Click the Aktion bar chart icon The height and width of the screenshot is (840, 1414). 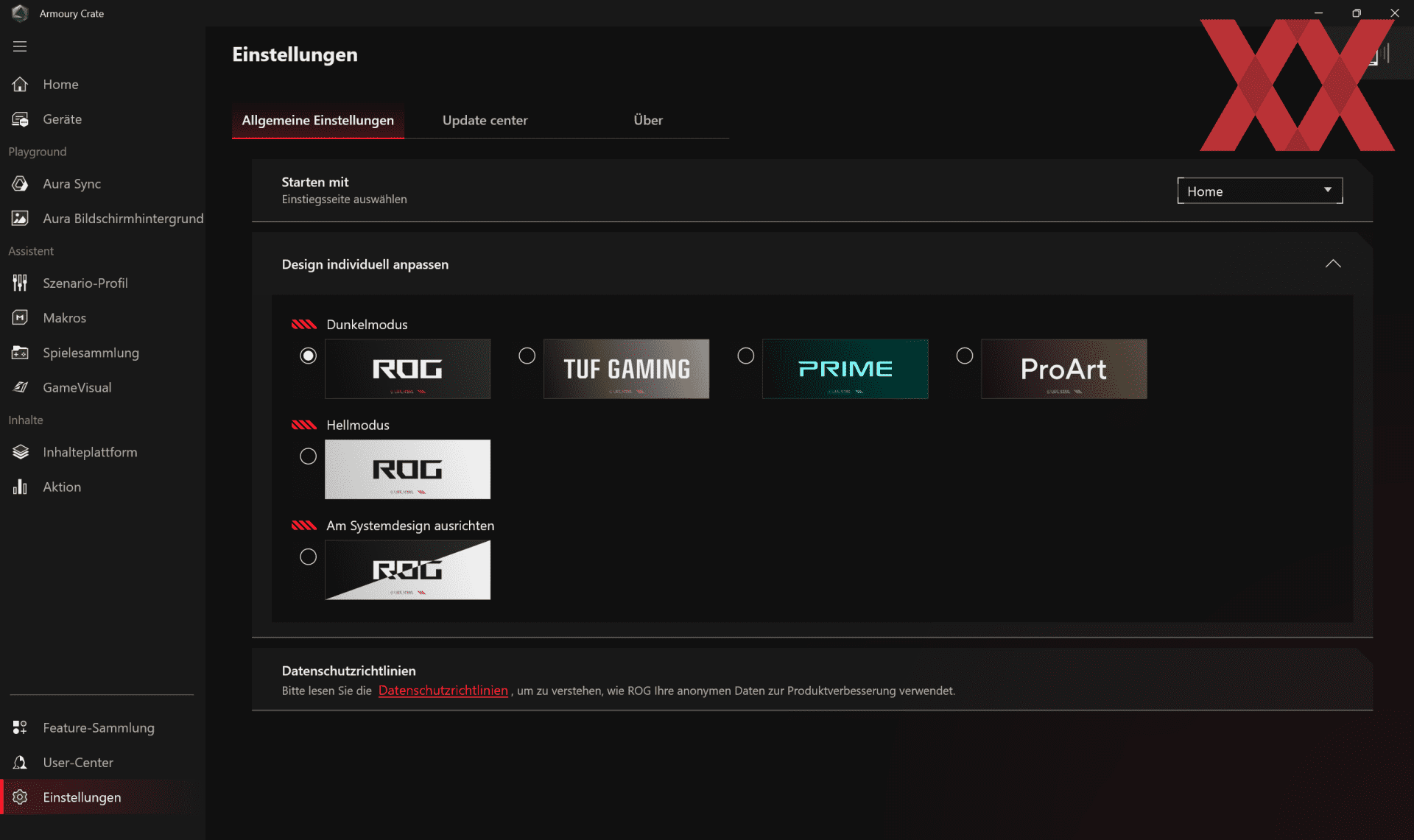[x=20, y=487]
